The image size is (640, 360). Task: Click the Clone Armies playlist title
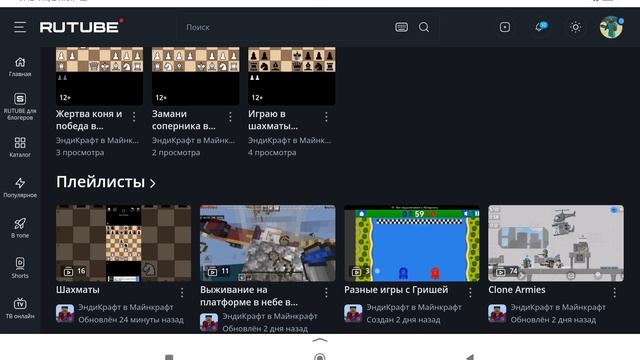click(x=517, y=290)
